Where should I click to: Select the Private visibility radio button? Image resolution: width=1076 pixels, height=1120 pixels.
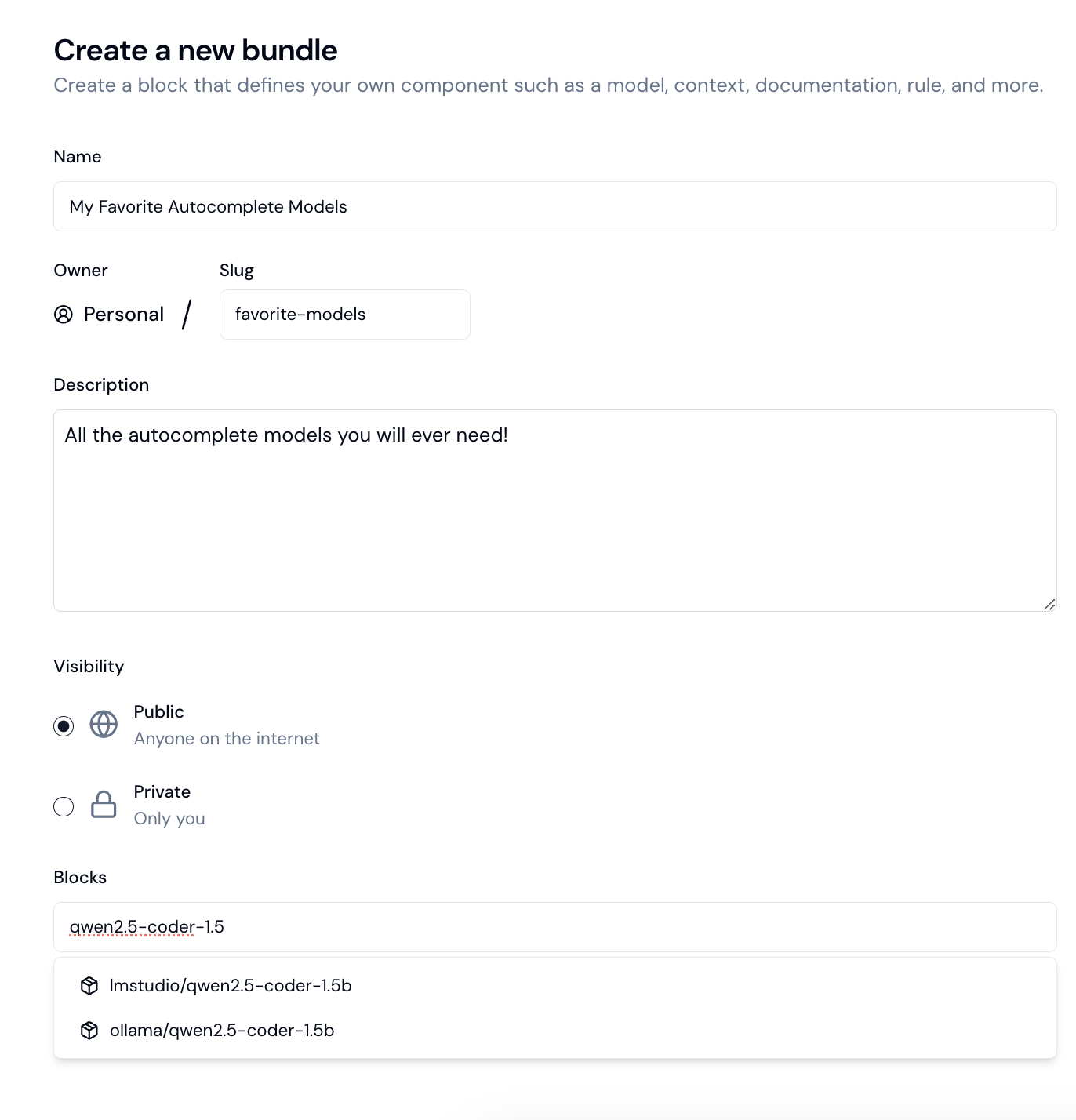(x=64, y=806)
